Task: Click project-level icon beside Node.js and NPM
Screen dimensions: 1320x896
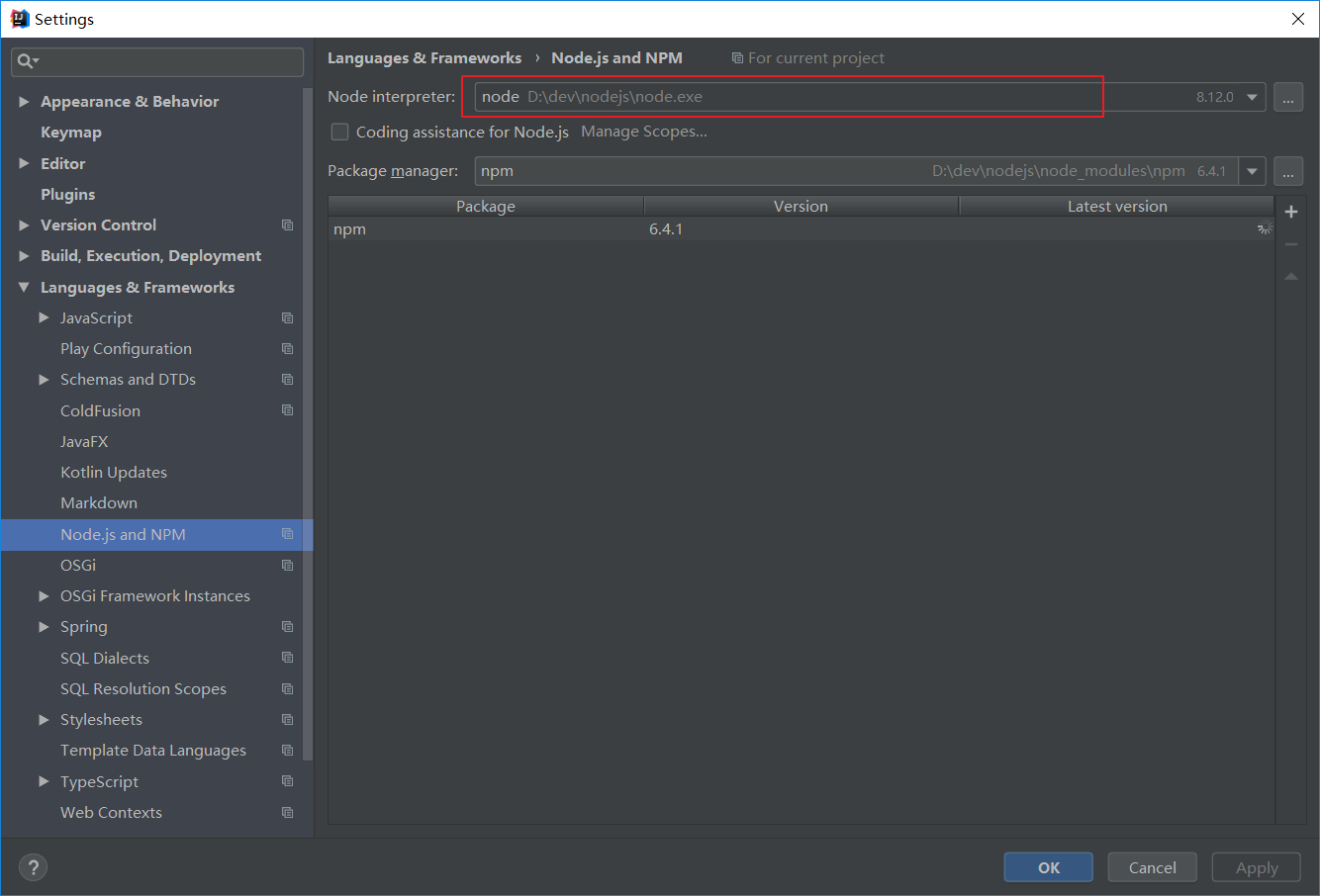Action: tap(287, 534)
